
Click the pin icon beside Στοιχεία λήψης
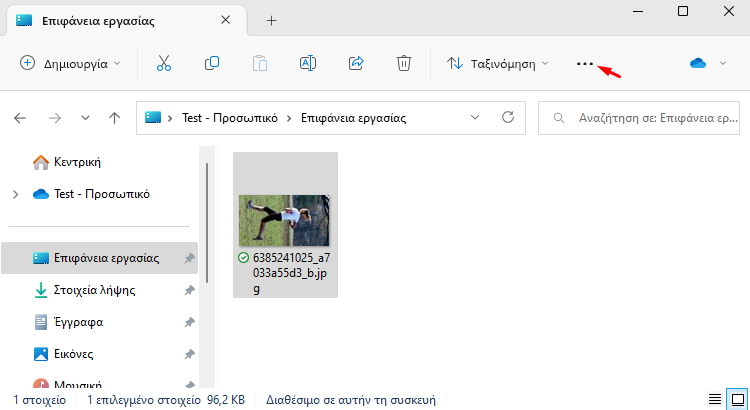click(189, 290)
